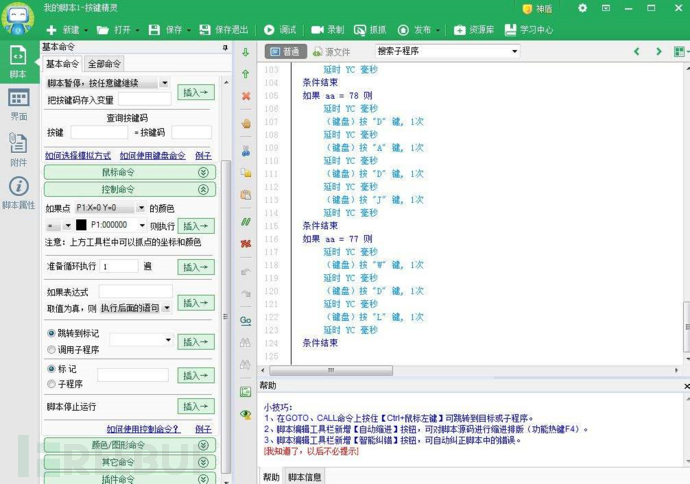The height and width of the screenshot is (484, 690).
Task: Open 脚本属性 script properties sidebar icon
Action: click(18, 194)
